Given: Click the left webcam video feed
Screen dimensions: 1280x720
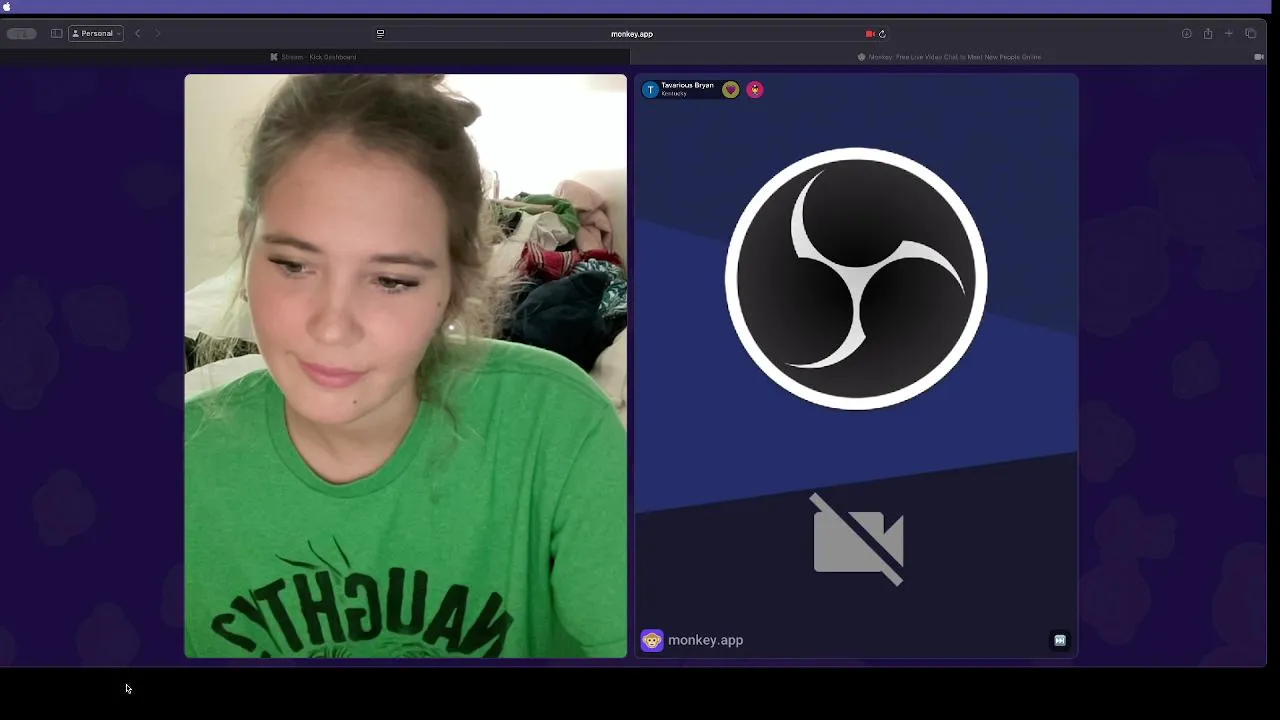Looking at the screenshot, I should tap(406, 366).
